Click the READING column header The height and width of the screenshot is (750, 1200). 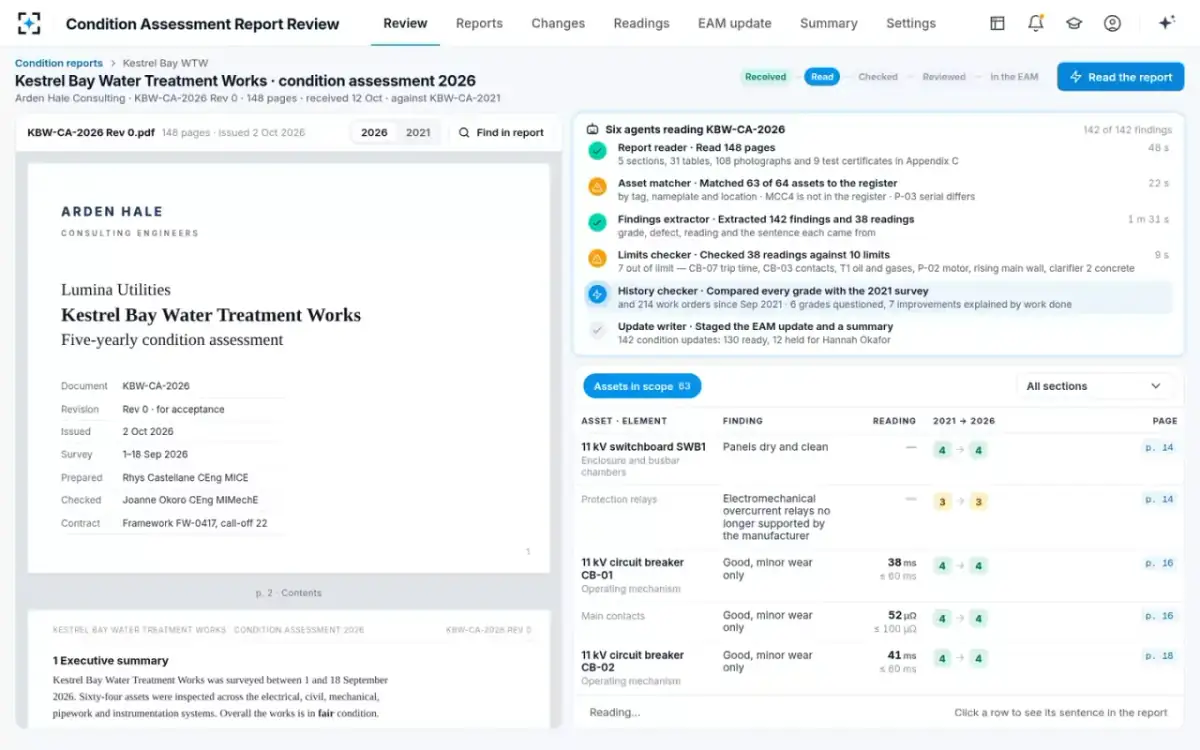894,421
